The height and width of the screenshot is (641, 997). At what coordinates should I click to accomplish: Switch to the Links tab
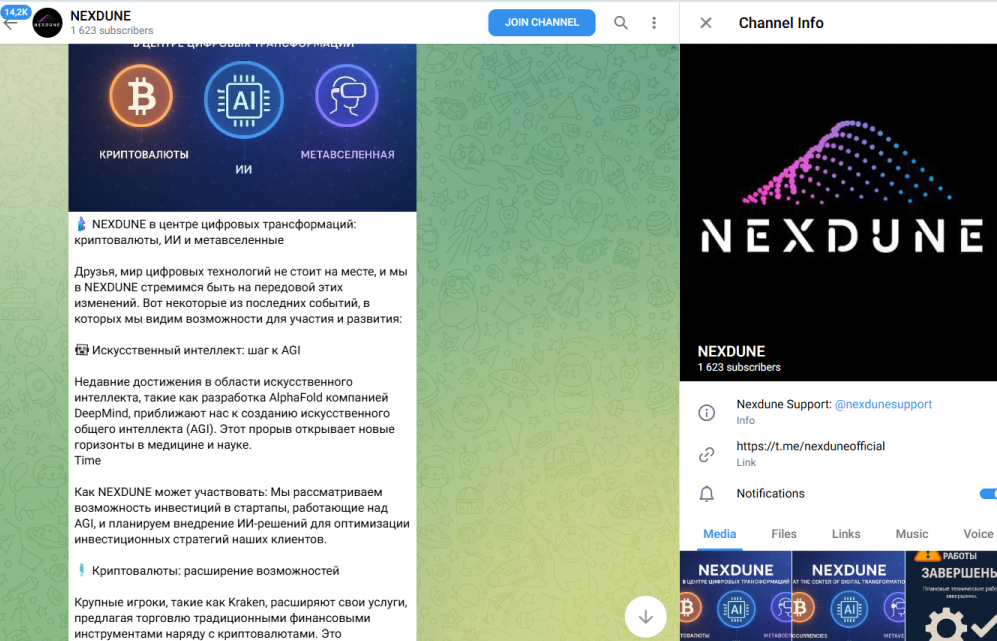click(x=846, y=534)
